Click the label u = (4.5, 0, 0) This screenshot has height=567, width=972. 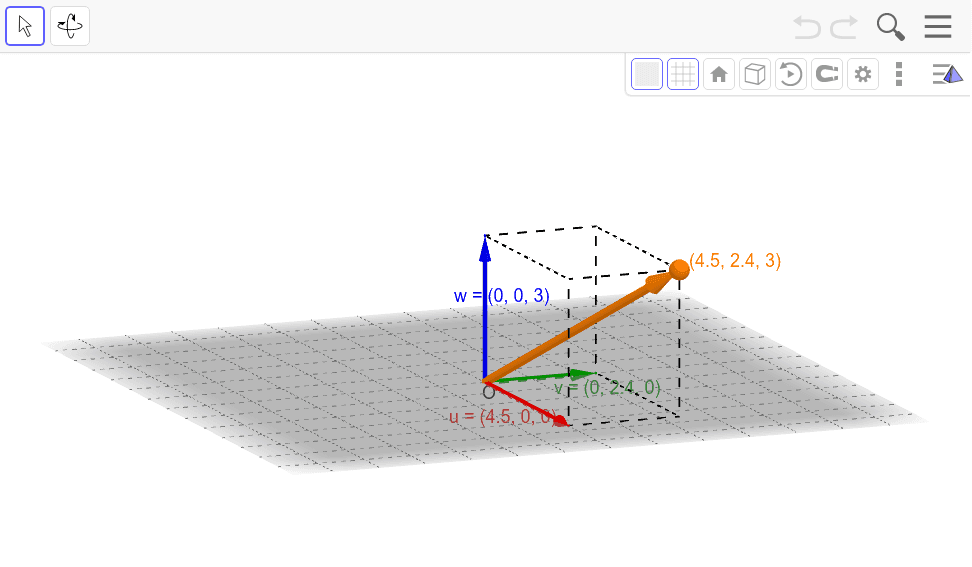tap(503, 416)
